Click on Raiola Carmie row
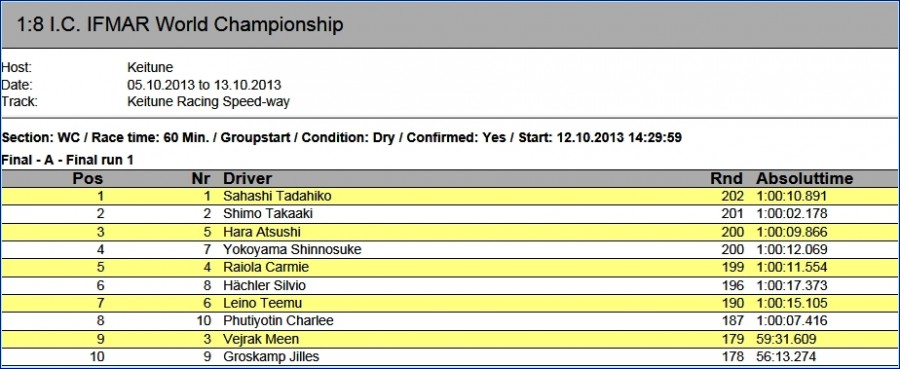 pos(450,267)
